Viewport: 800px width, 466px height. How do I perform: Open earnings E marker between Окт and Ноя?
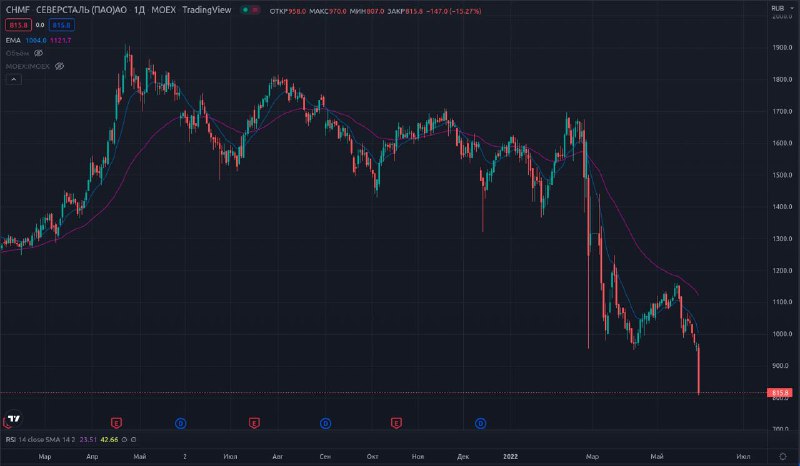[396, 423]
